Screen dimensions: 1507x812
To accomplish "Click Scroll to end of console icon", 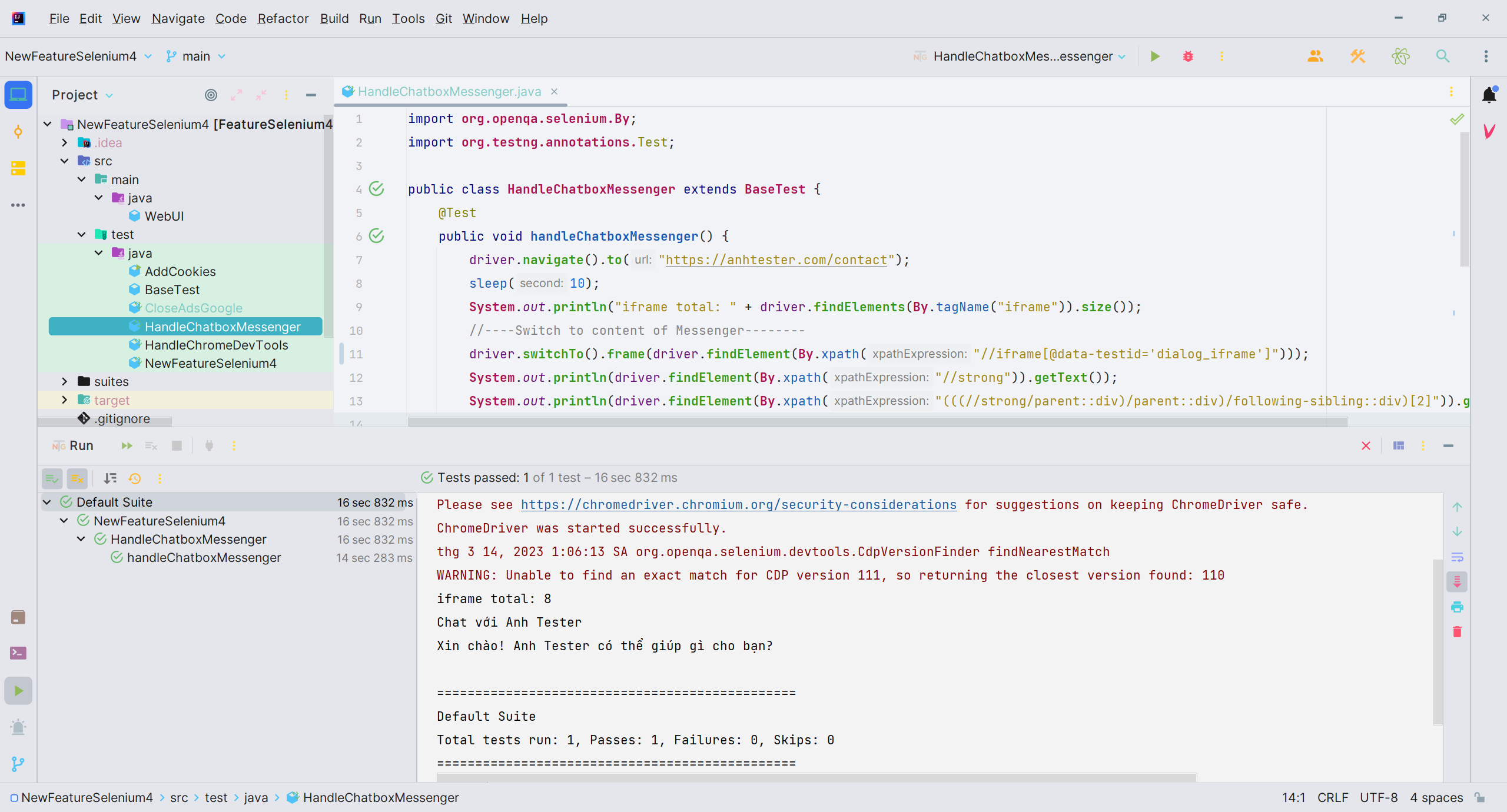I will [x=1457, y=581].
